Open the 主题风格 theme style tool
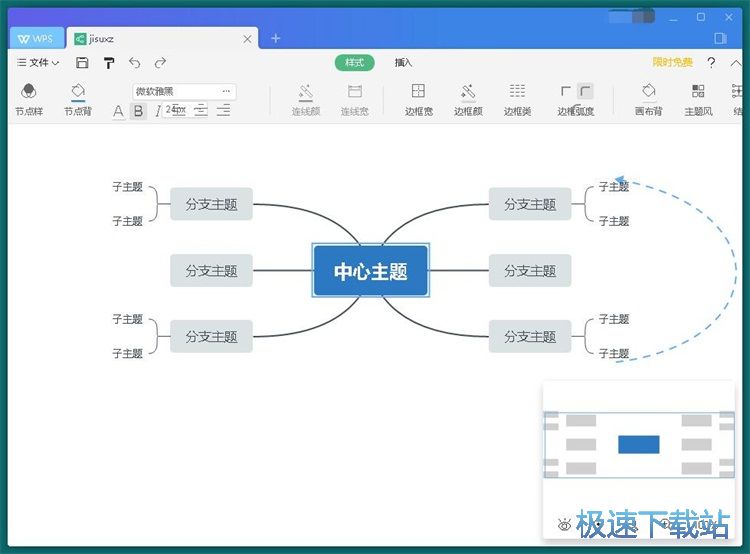The width and height of the screenshot is (750, 554). (x=698, y=100)
